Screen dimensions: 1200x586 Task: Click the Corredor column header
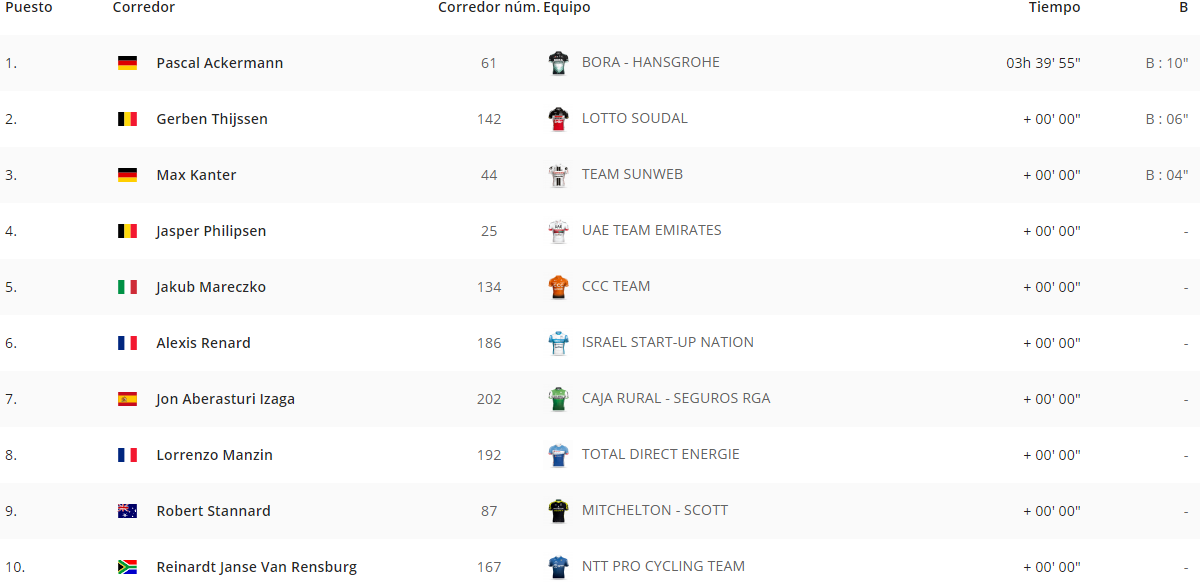coord(144,7)
